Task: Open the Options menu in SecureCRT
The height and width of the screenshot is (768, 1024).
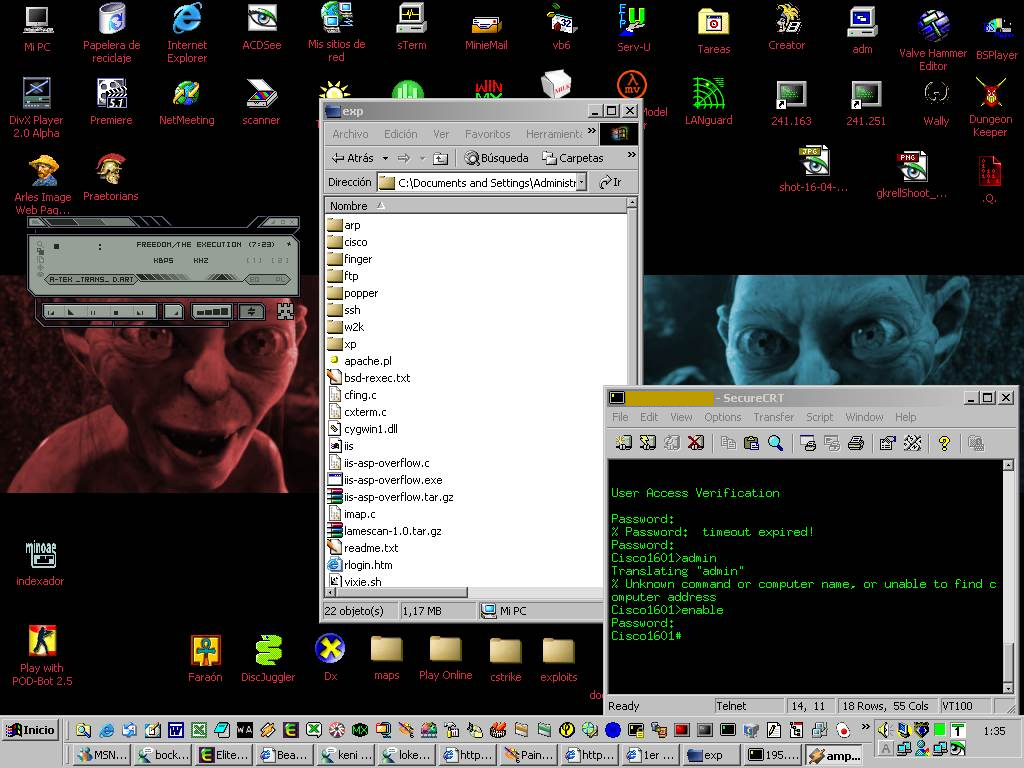Action: [x=722, y=417]
